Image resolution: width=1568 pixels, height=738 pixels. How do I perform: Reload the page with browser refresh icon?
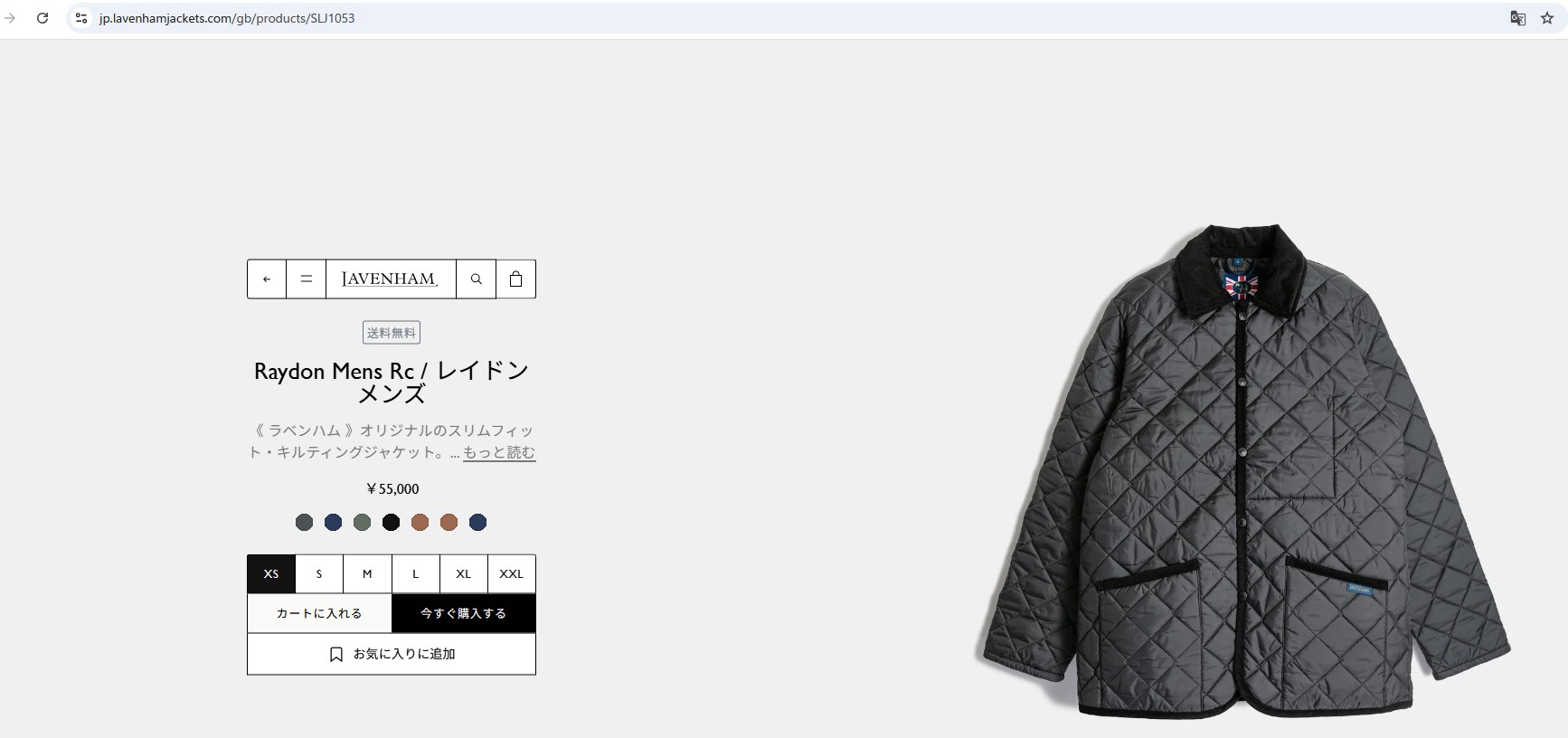click(x=43, y=18)
